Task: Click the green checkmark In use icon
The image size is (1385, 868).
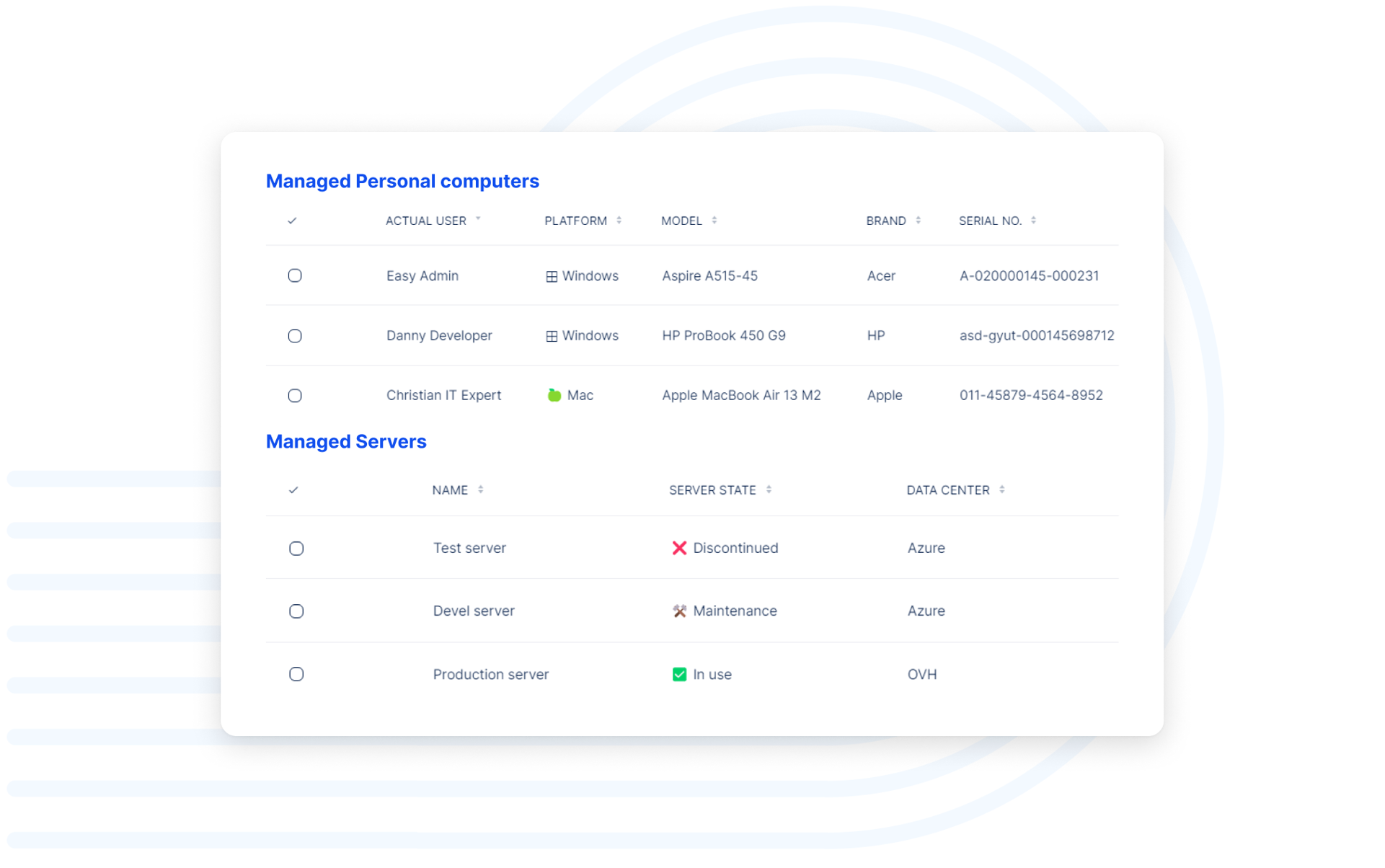Action: (x=679, y=675)
